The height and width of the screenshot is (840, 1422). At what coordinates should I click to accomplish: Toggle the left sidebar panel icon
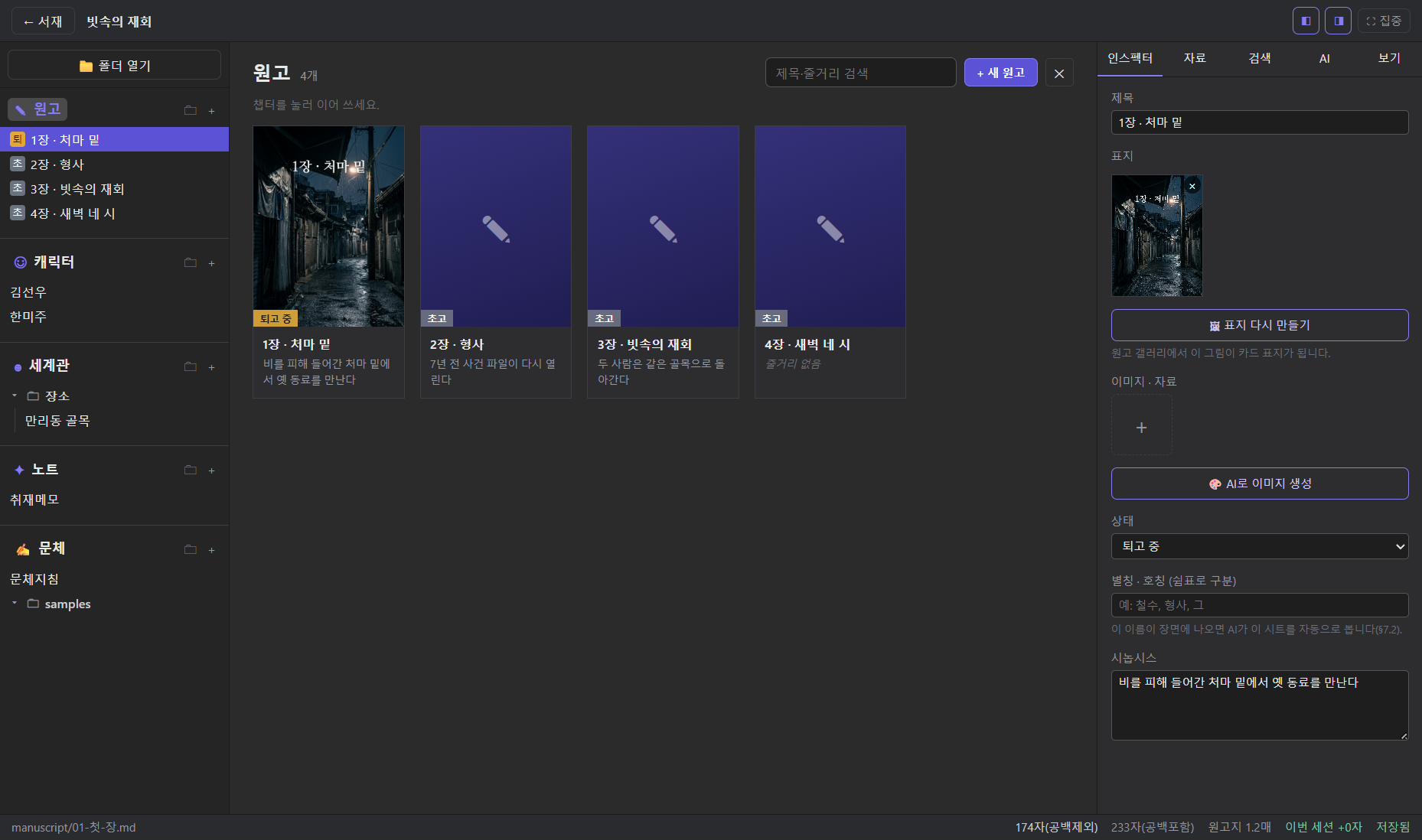[x=1306, y=21]
